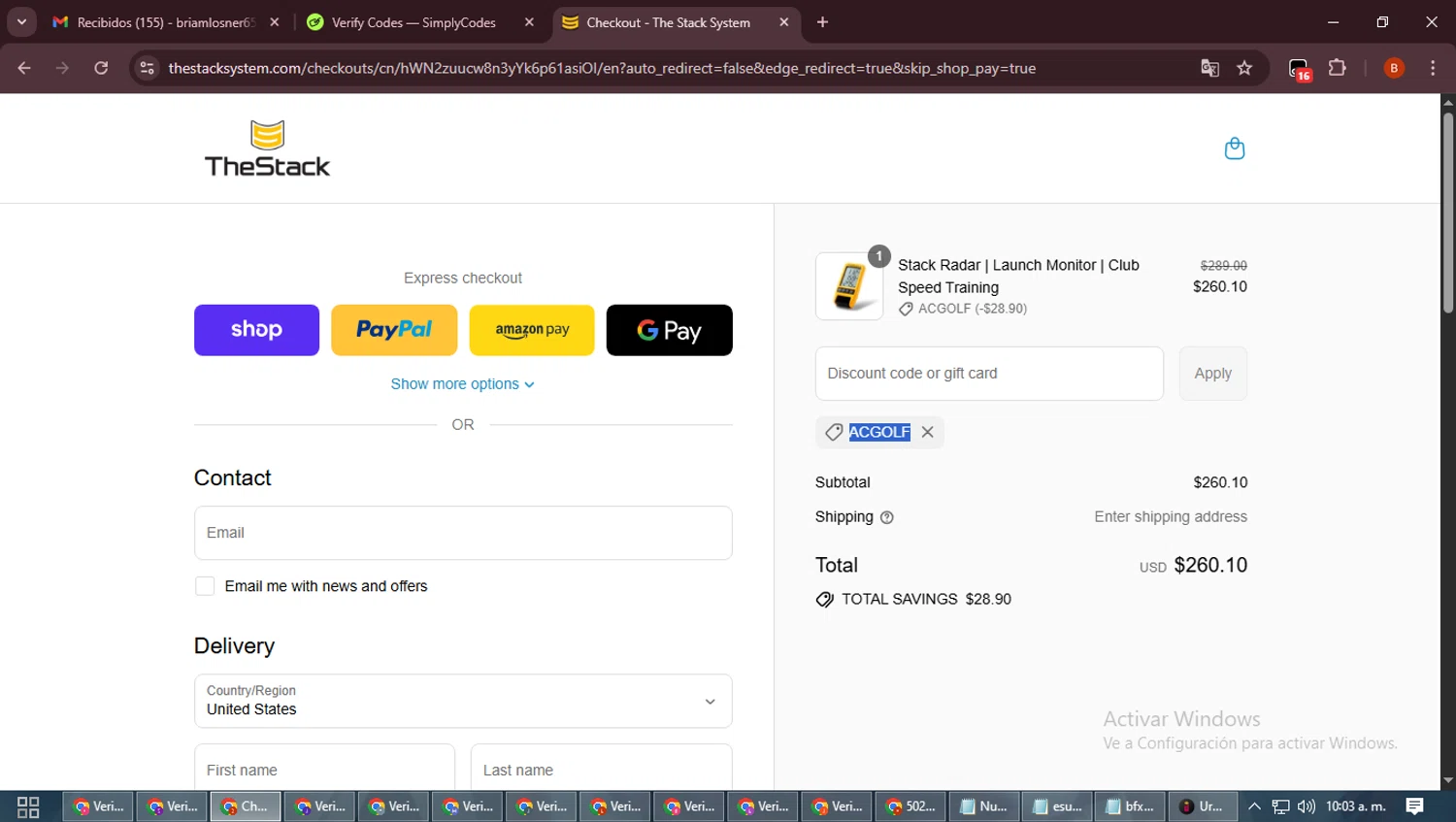Choose PayPal express checkout
Image resolution: width=1456 pixels, height=822 pixels.
[394, 330]
